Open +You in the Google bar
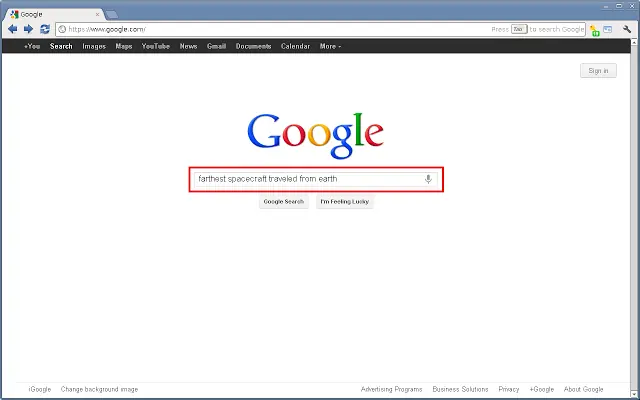This screenshot has width=640, height=400. [32, 46]
